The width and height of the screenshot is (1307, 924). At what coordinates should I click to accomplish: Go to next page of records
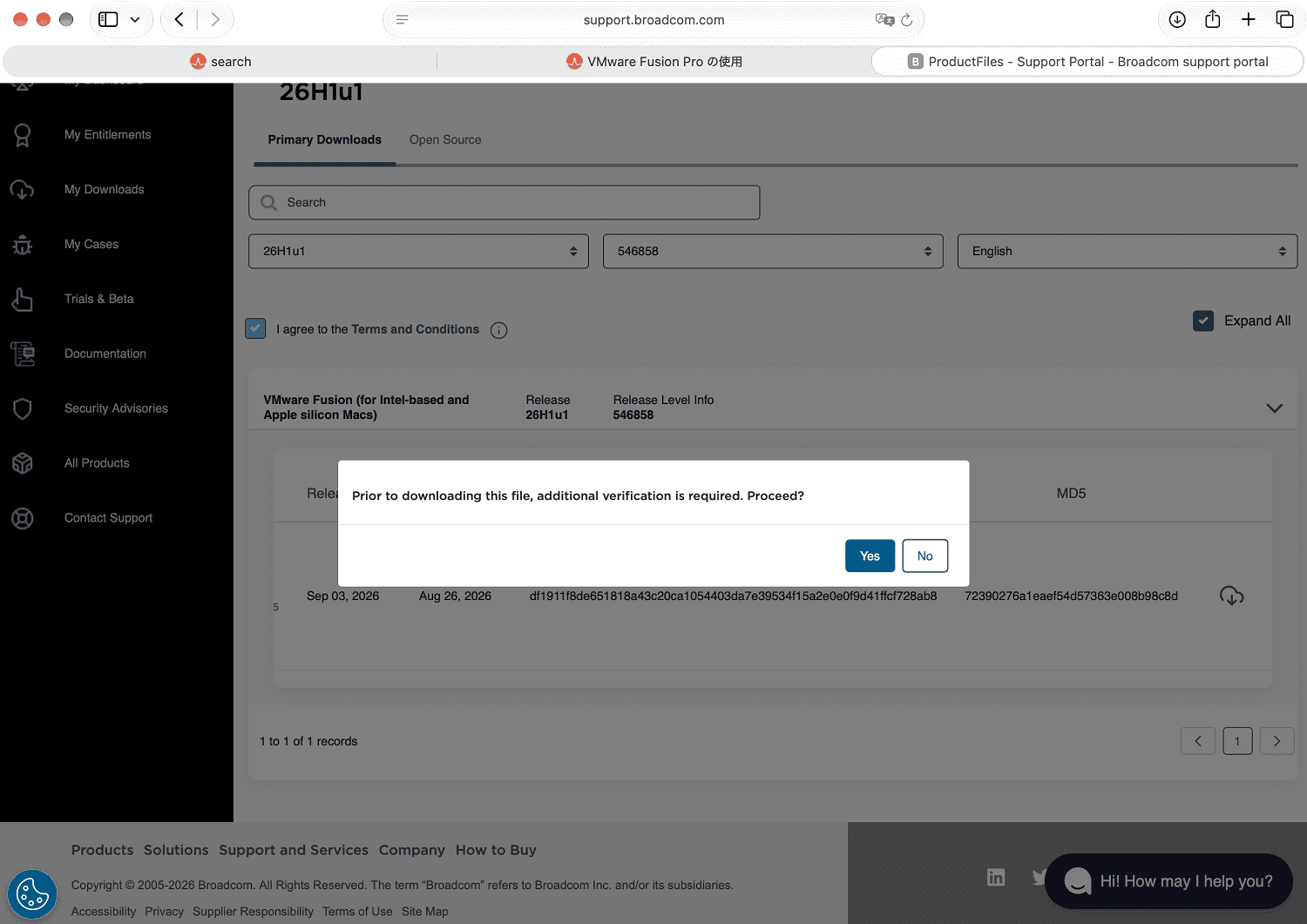point(1277,741)
